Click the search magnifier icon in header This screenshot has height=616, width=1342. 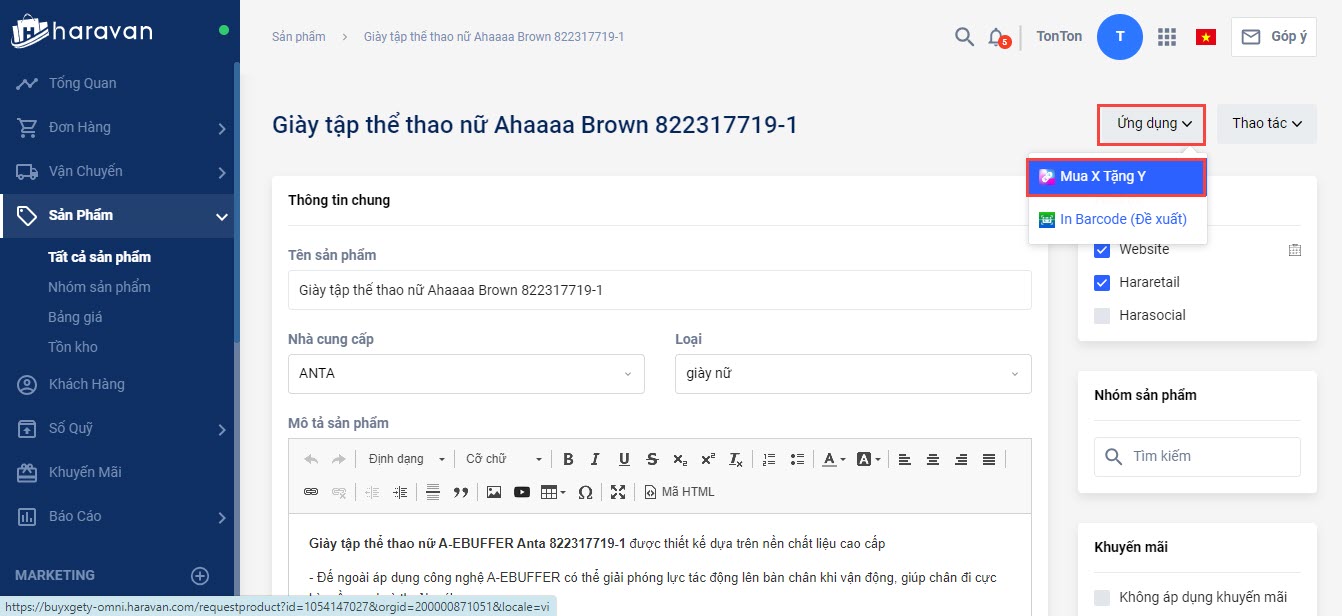point(964,37)
